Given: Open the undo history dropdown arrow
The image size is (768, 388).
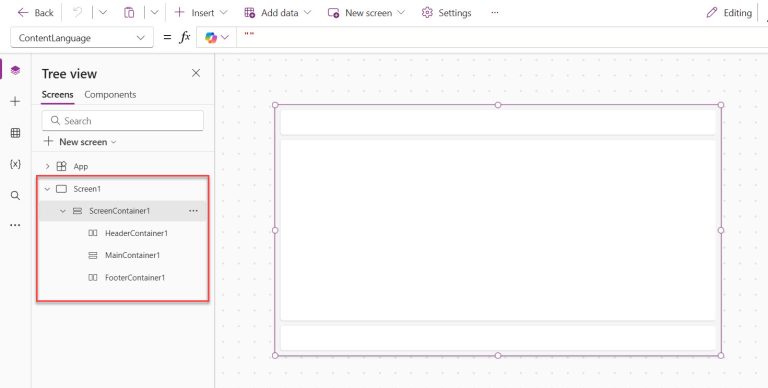Looking at the screenshot, I should tap(103, 13).
